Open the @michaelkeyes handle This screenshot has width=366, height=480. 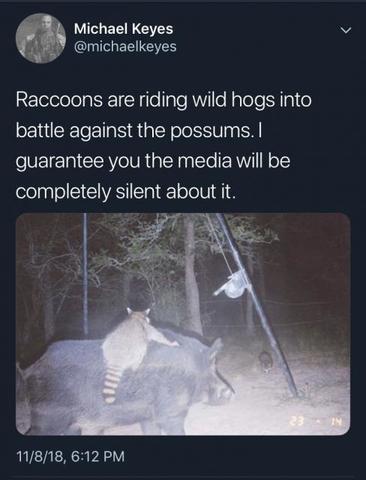[125, 46]
